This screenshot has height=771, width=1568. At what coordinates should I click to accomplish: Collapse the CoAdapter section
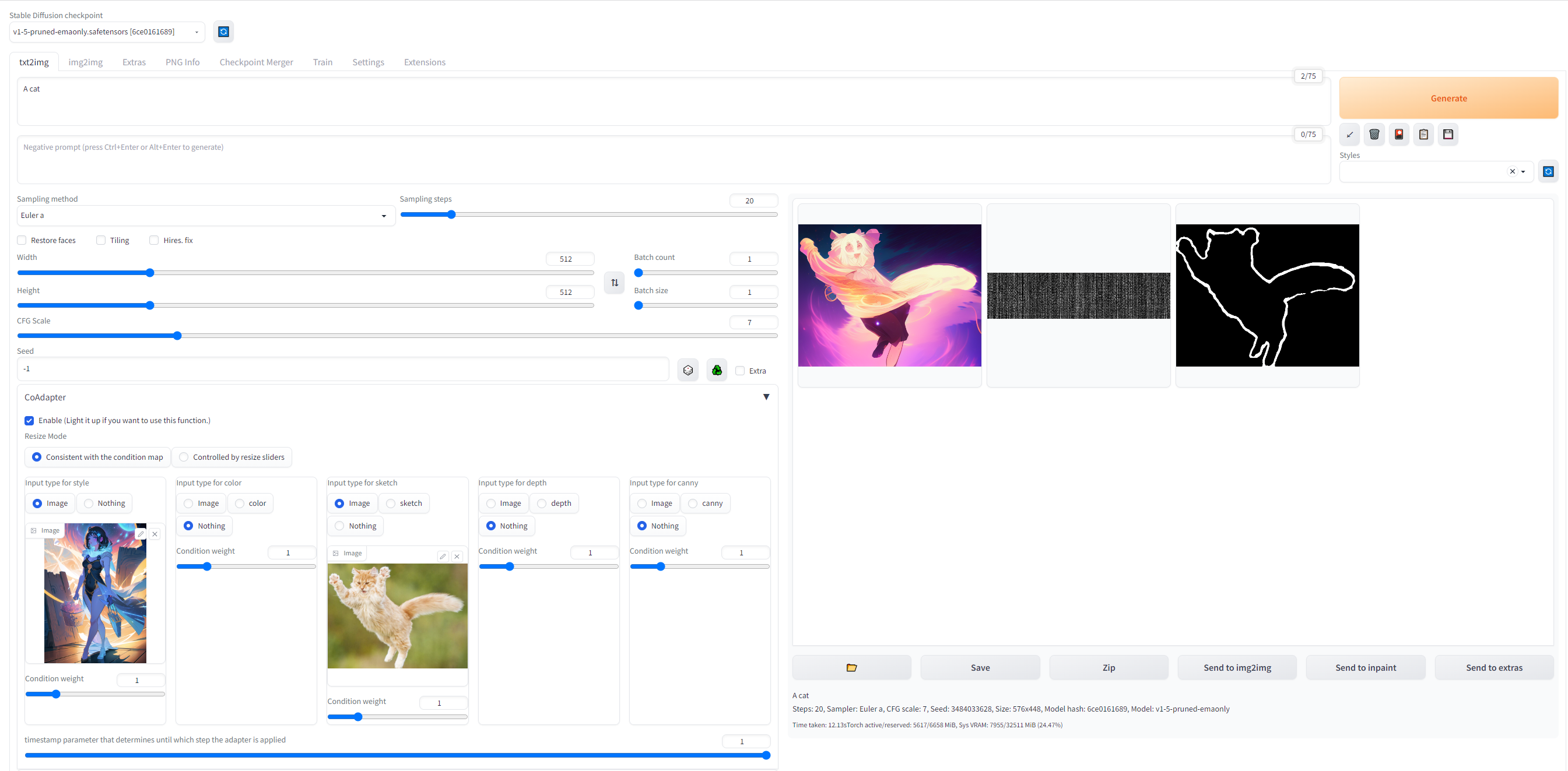pos(766,397)
